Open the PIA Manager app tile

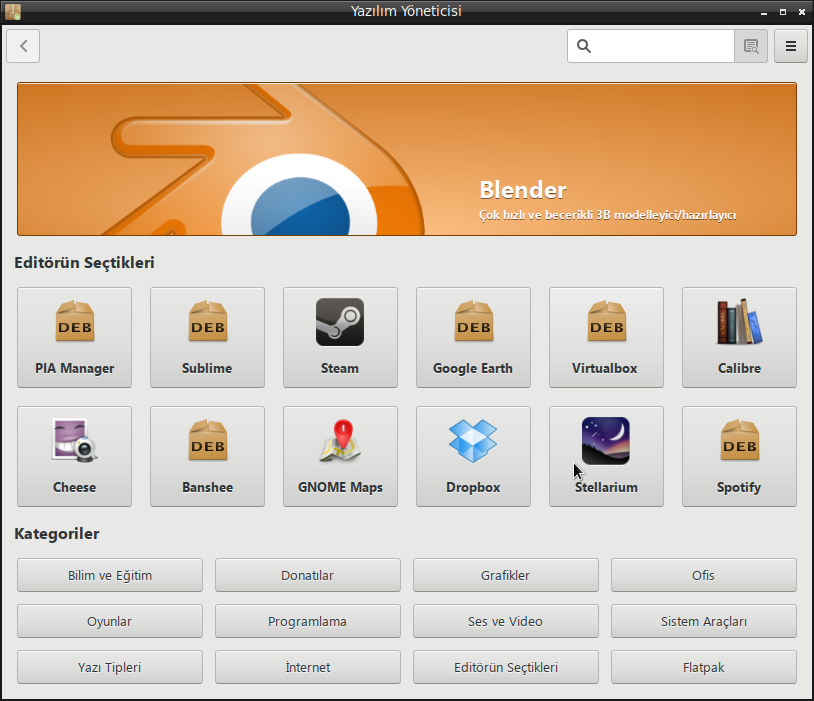coord(74,338)
